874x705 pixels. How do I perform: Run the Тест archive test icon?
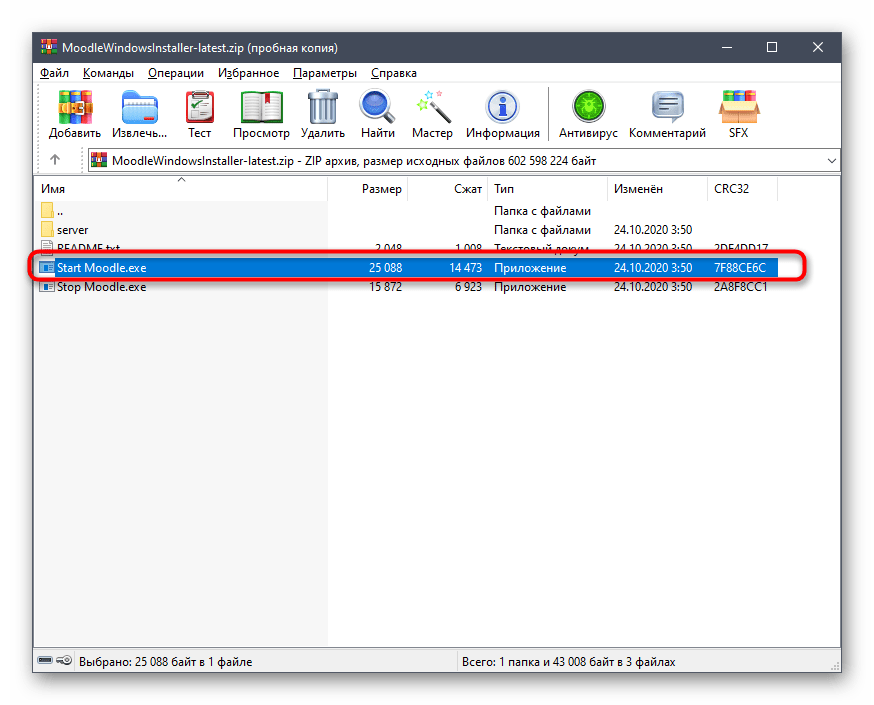[x=200, y=108]
